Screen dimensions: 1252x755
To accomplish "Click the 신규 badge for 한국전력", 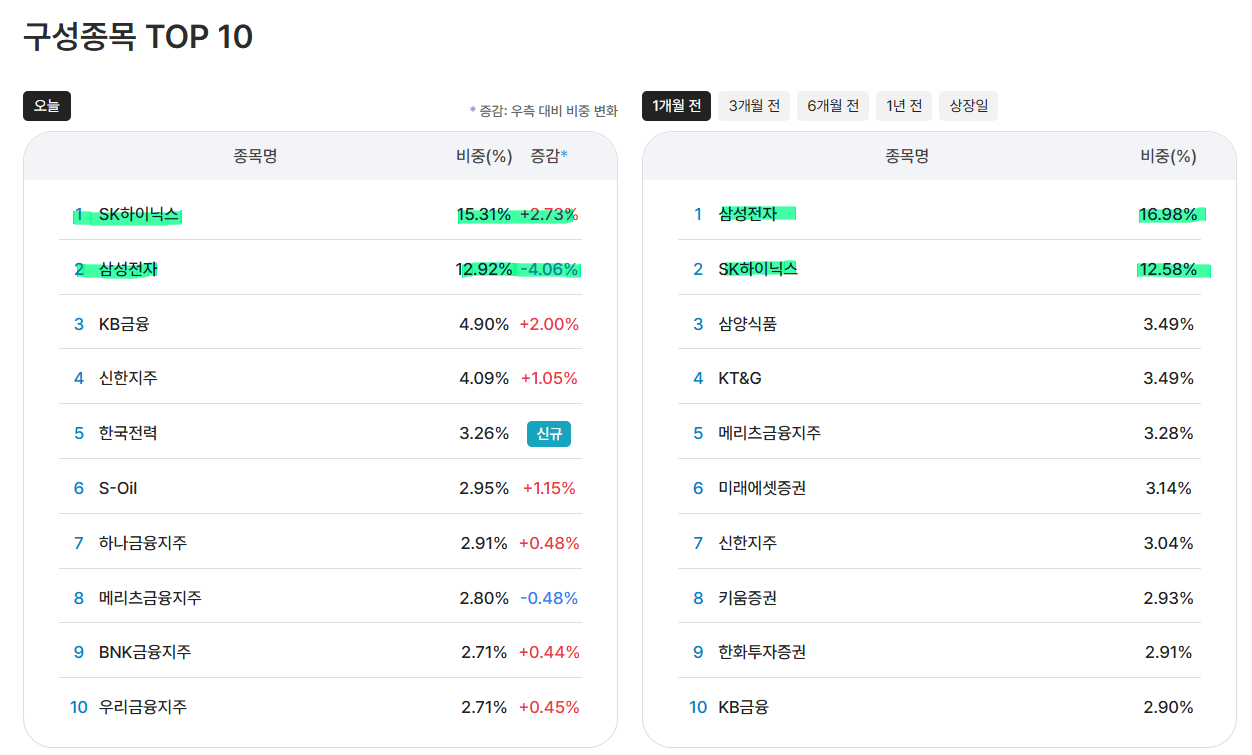I will point(549,434).
